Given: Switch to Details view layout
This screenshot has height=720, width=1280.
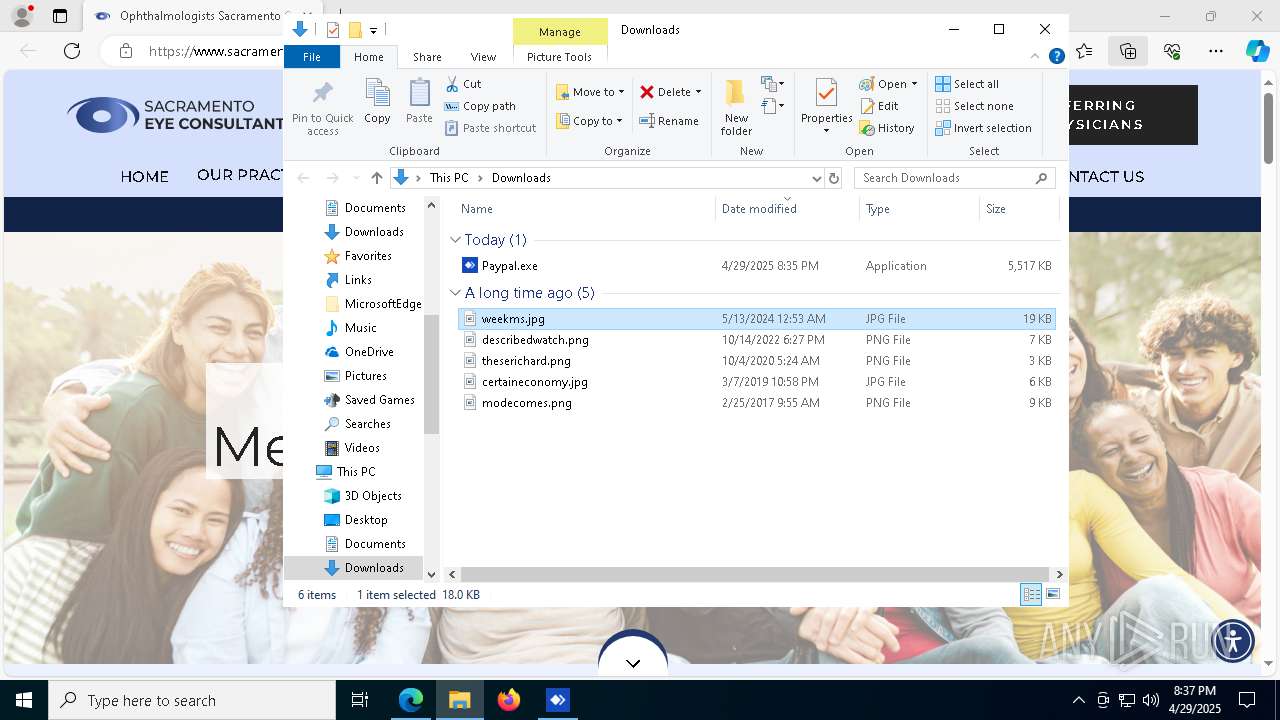Looking at the screenshot, I should tap(1031, 594).
